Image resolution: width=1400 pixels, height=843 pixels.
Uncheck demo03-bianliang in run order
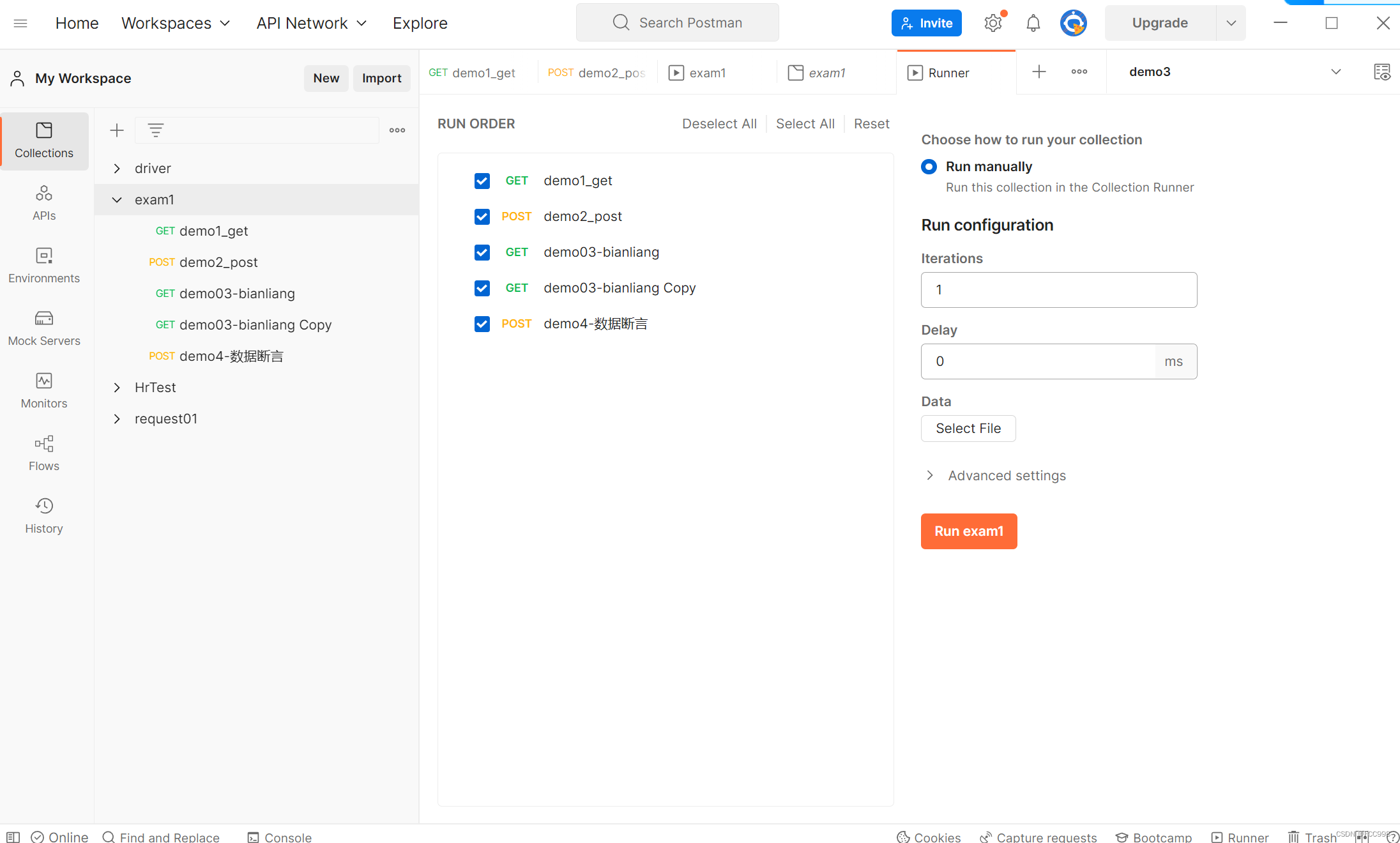(482, 252)
